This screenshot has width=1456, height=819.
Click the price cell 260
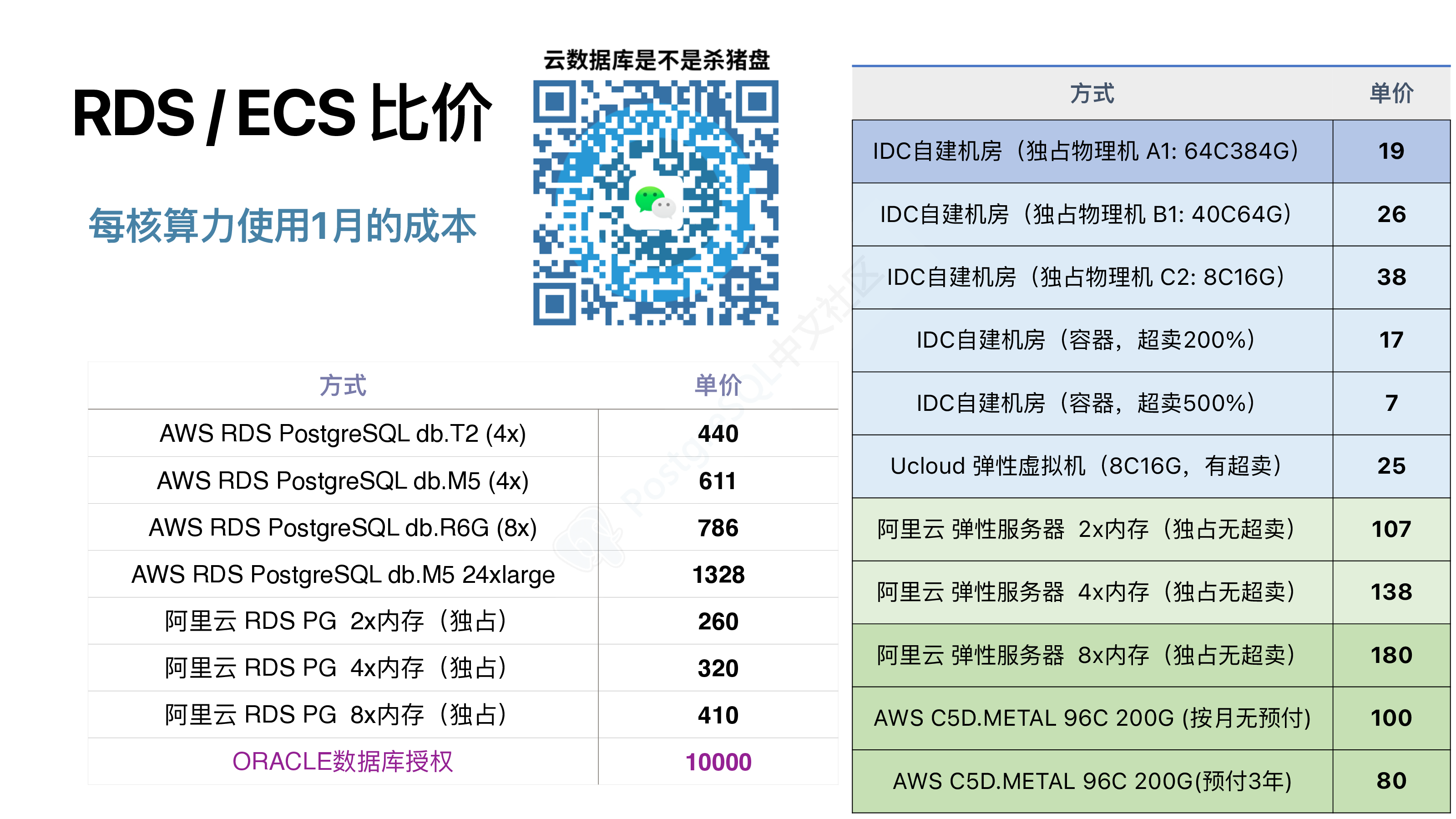click(718, 621)
